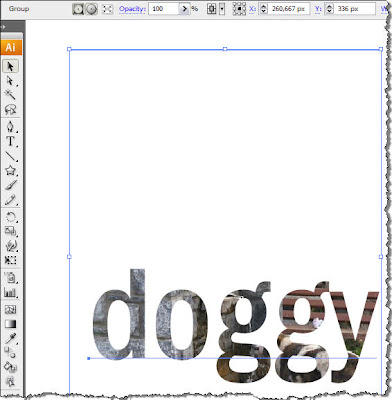Edit the Opacity value field
The image size is (392, 400).
coord(164,9)
